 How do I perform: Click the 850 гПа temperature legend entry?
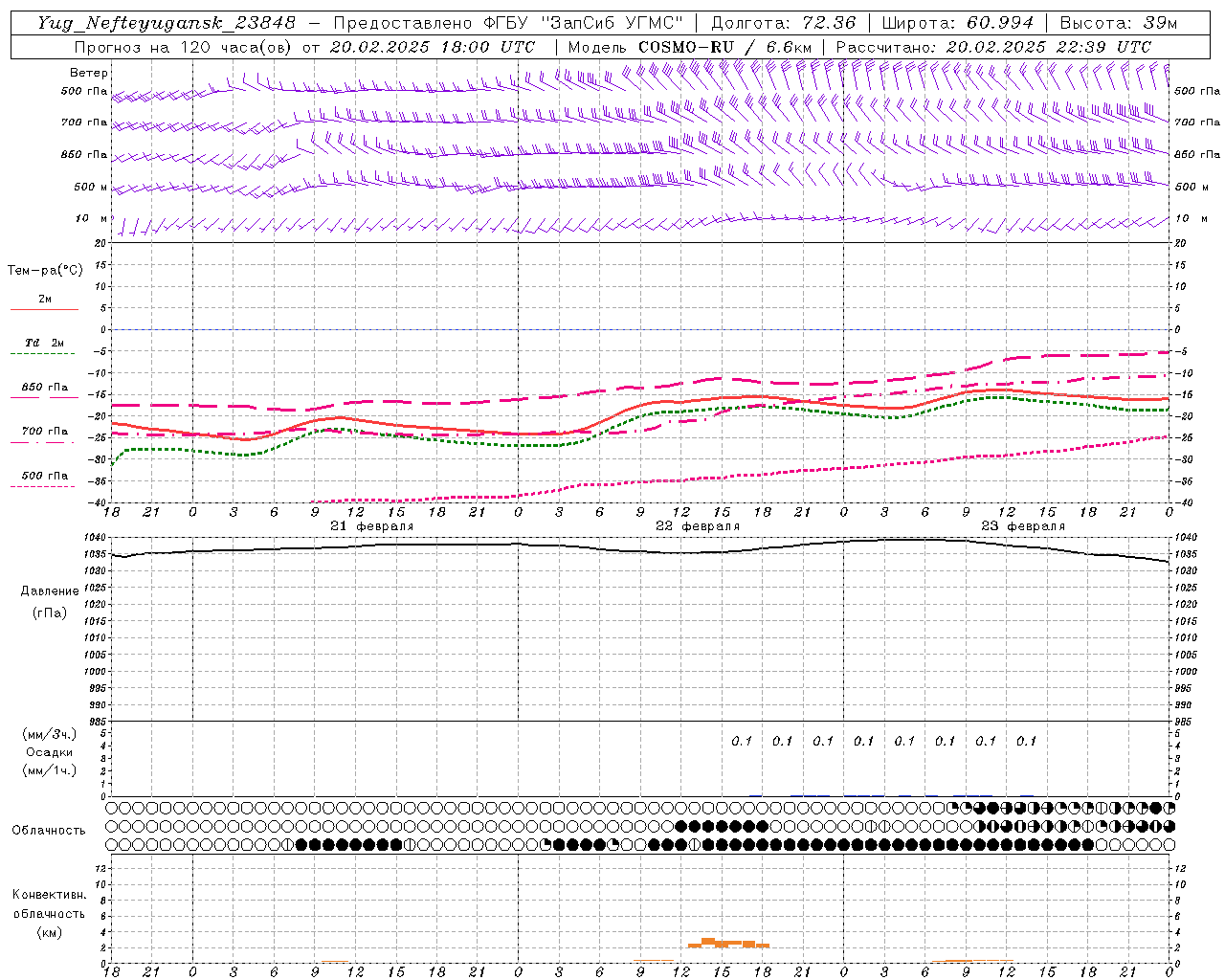point(44,388)
